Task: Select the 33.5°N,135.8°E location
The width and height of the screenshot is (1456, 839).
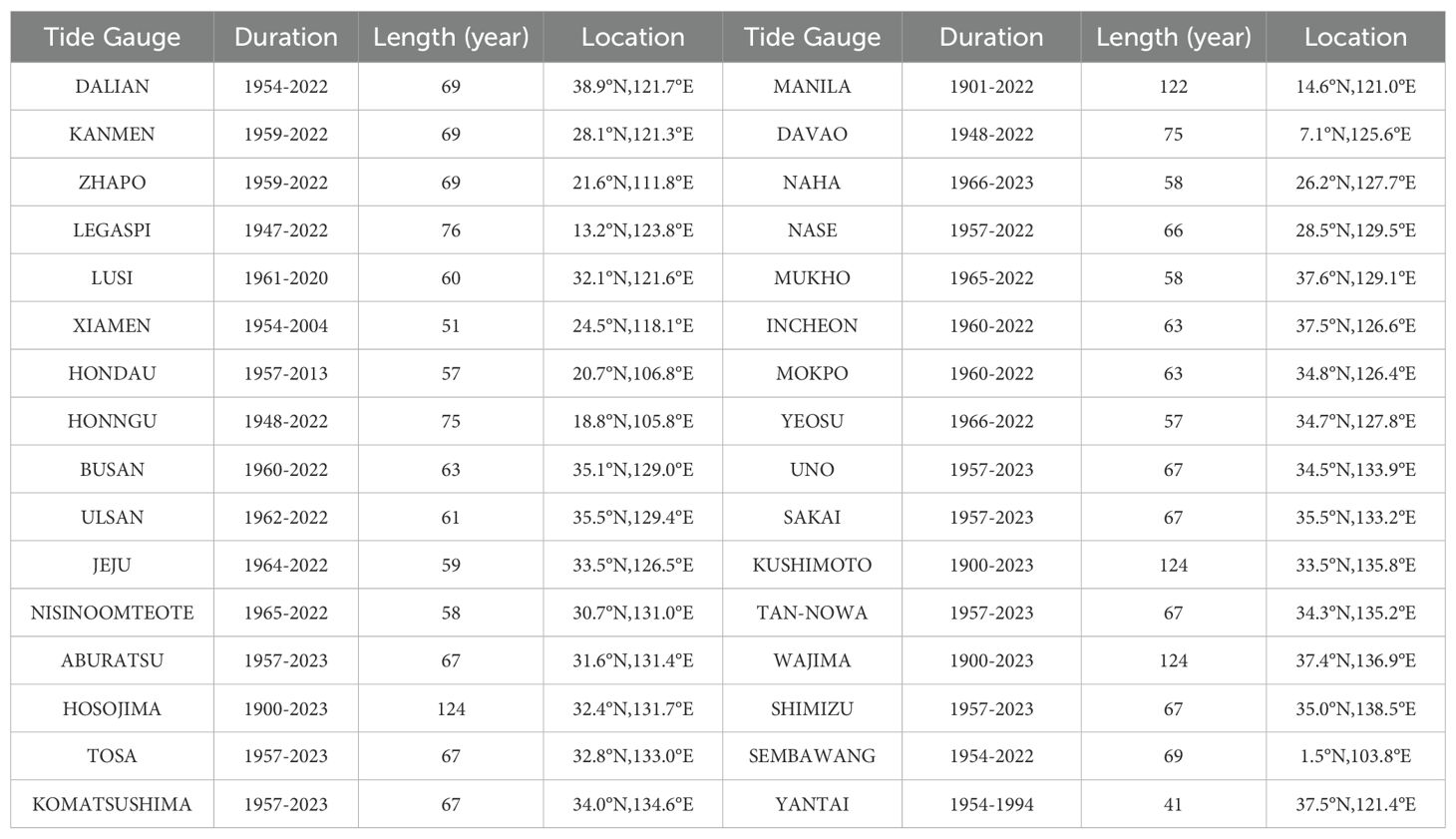Action: (1355, 566)
